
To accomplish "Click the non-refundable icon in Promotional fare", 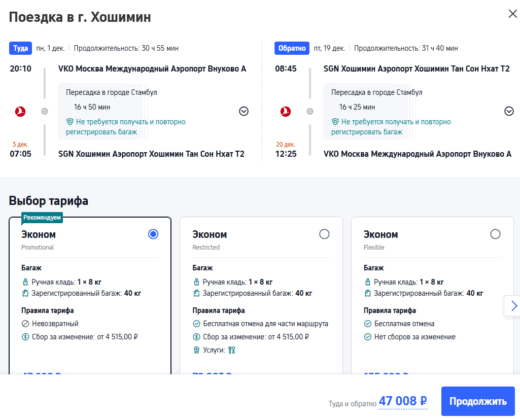I will click(25, 324).
